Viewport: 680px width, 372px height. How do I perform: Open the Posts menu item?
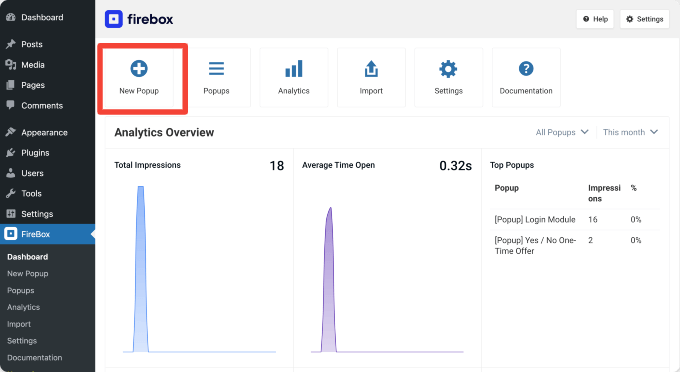(48, 44)
